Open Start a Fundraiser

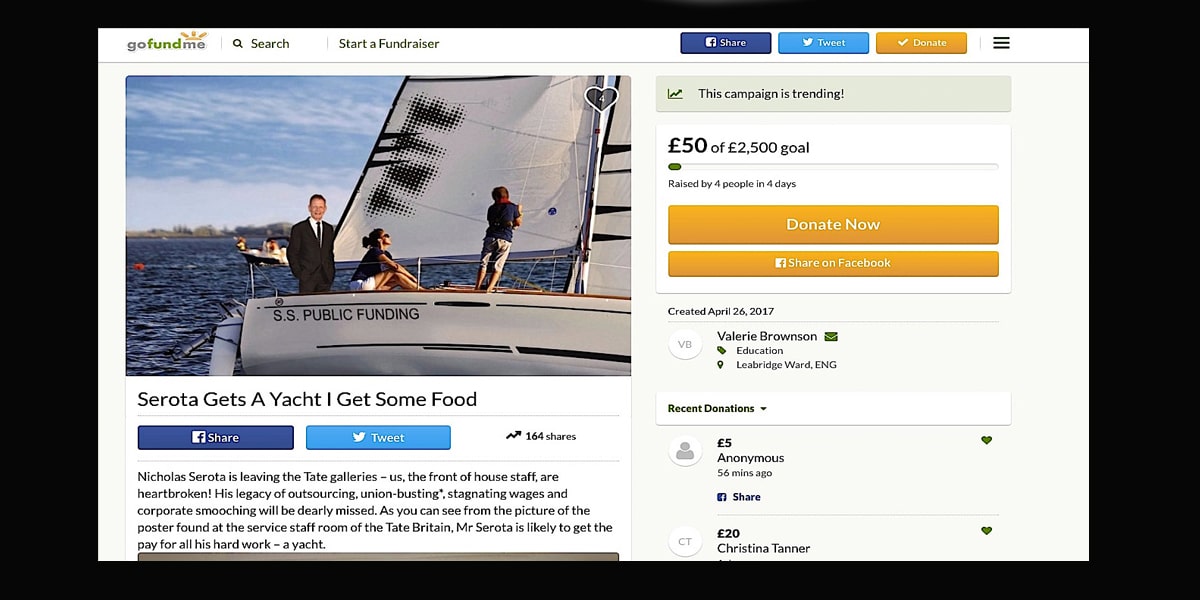coord(389,44)
